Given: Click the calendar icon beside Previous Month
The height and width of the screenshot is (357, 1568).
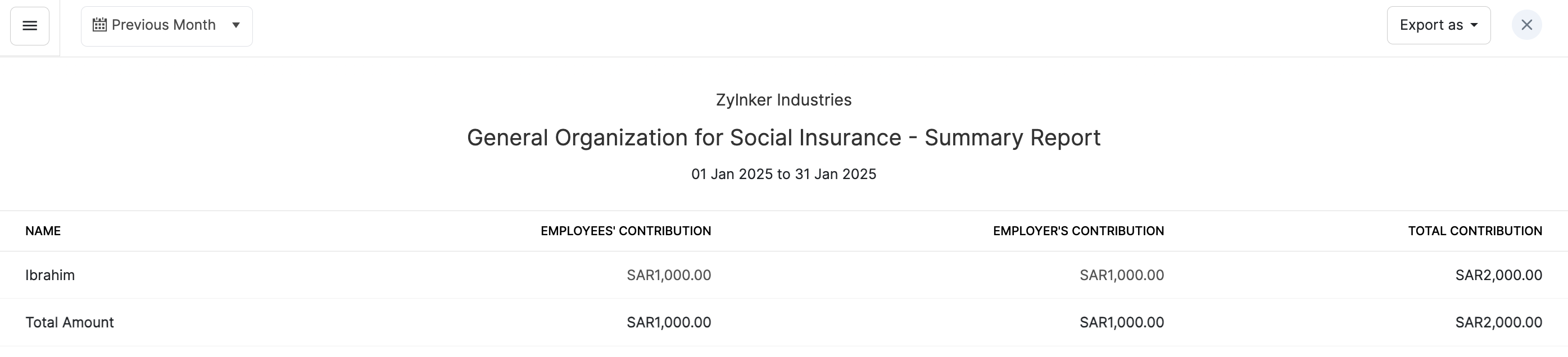Looking at the screenshot, I should 100,25.
